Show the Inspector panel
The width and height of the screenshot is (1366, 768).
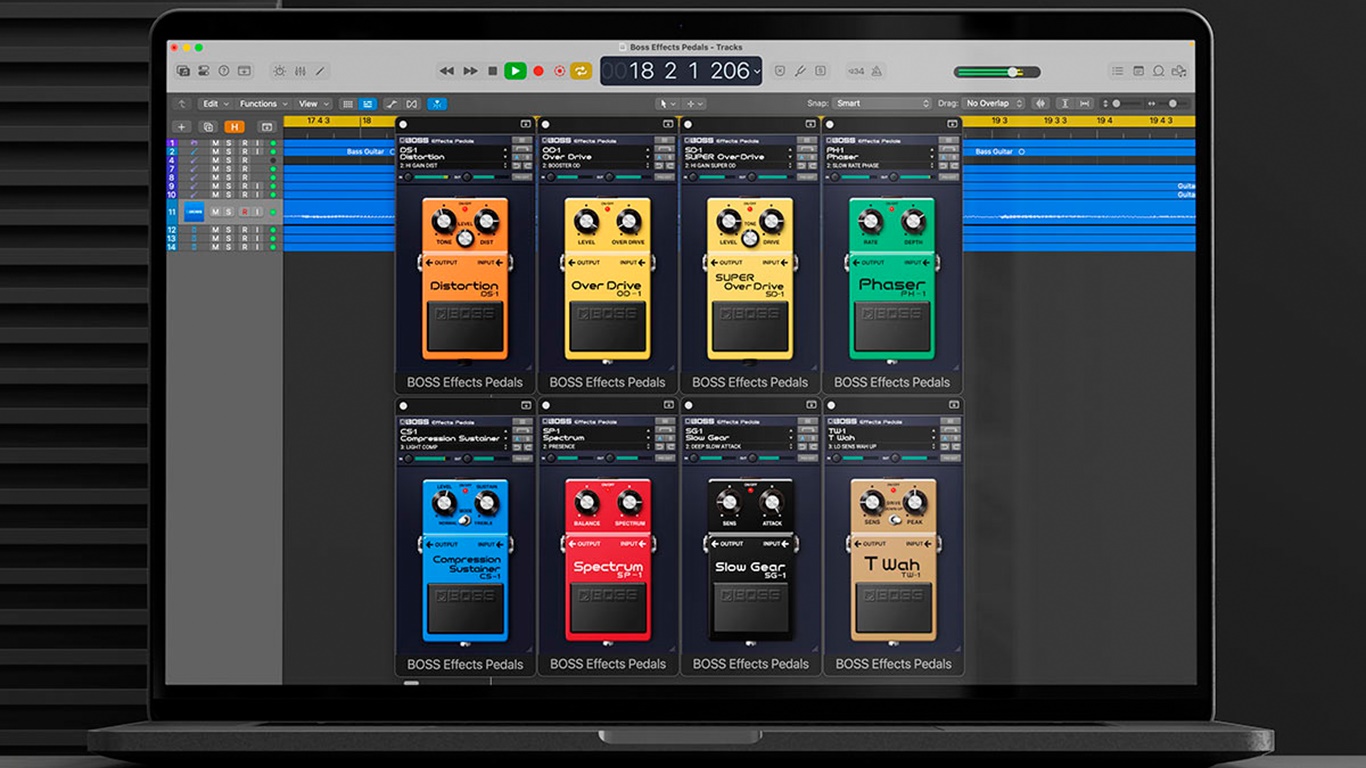click(204, 71)
